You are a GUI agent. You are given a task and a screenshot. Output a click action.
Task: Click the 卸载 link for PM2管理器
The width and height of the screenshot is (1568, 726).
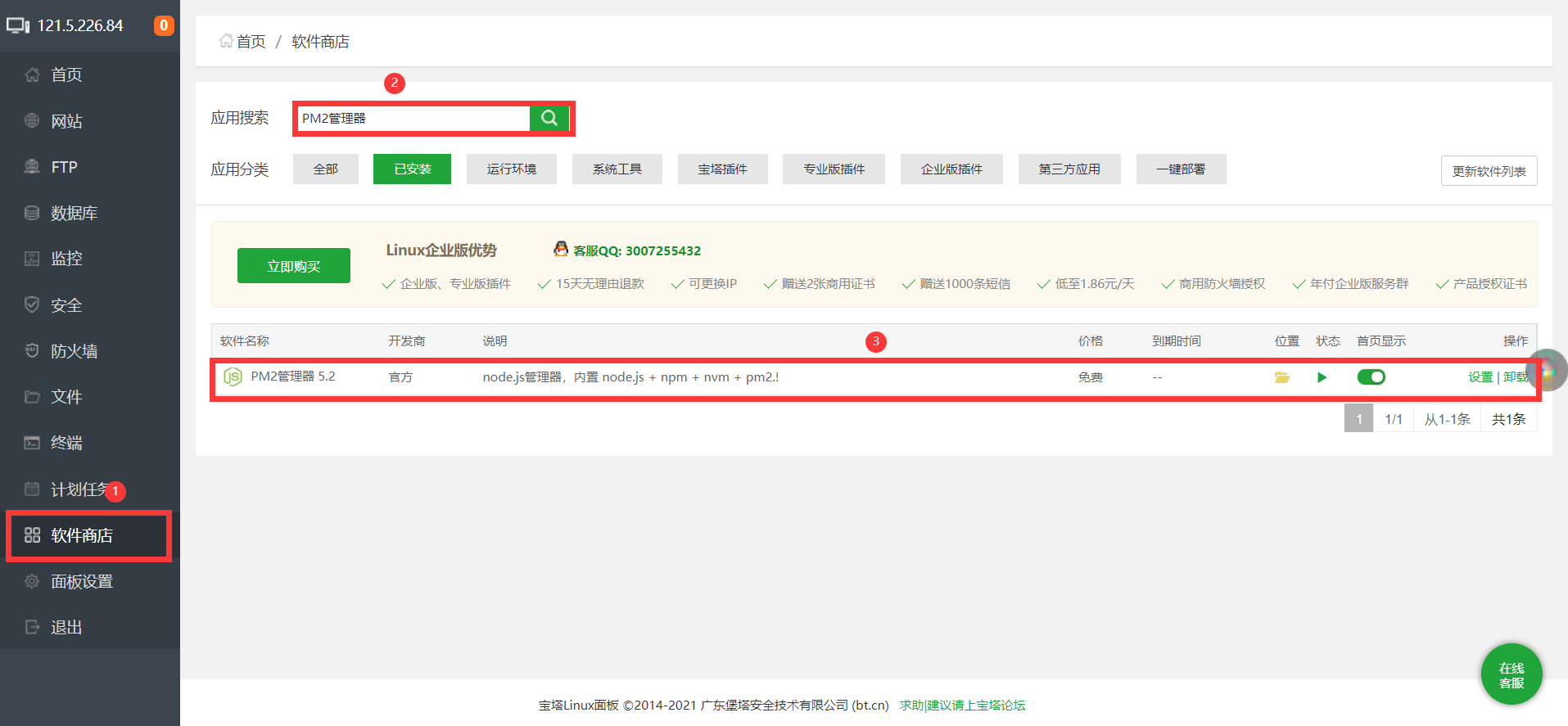(1516, 377)
